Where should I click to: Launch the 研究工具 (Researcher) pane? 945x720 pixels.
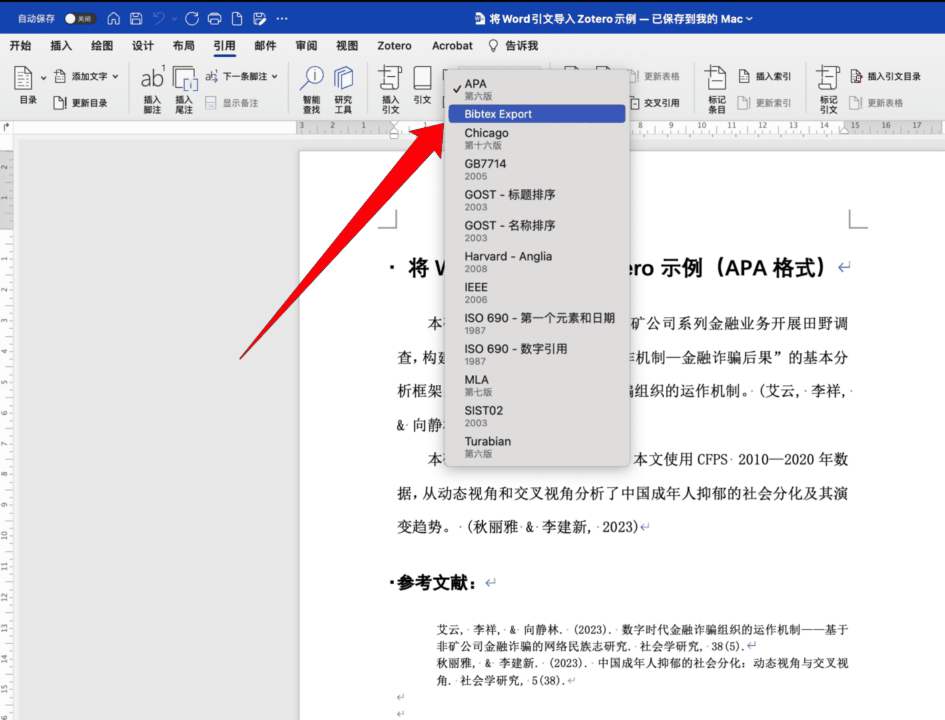tap(344, 86)
